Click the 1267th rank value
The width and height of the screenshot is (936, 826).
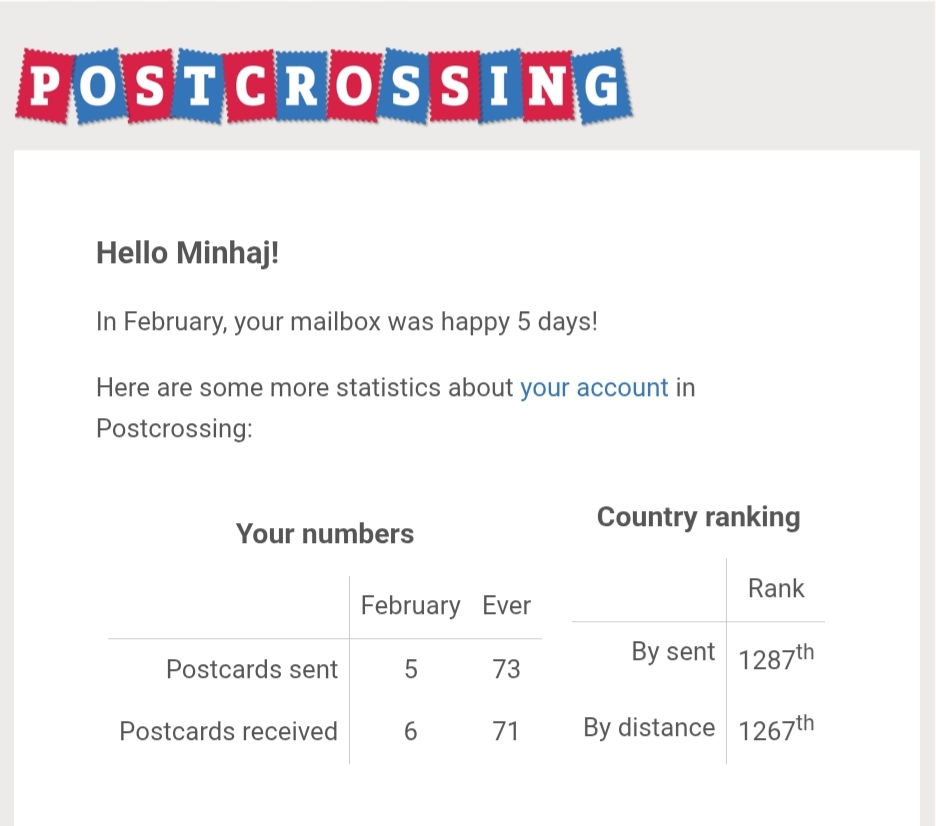tap(776, 728)
